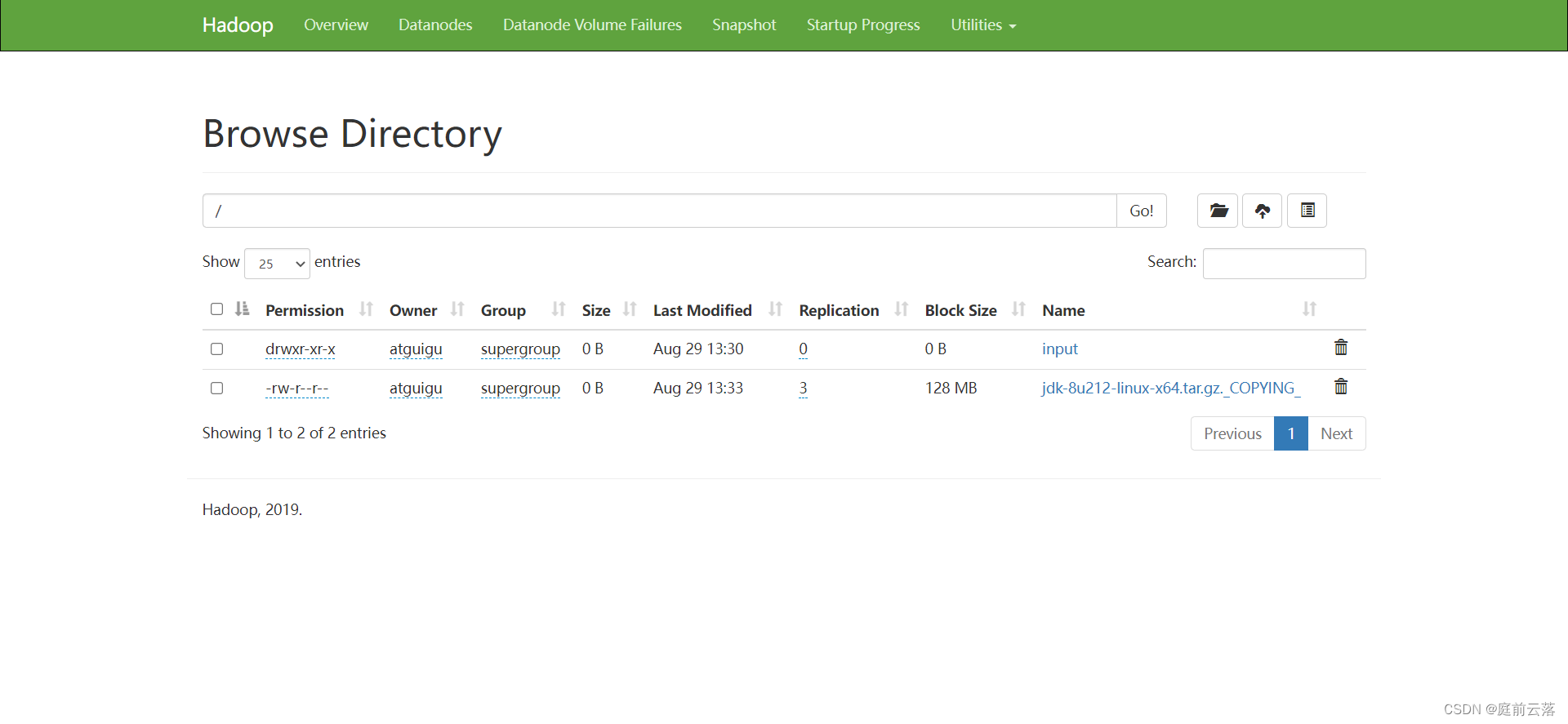The image size is (1568, 724).
Task: Click the Replication column header text
Action: tap(840, 310)
